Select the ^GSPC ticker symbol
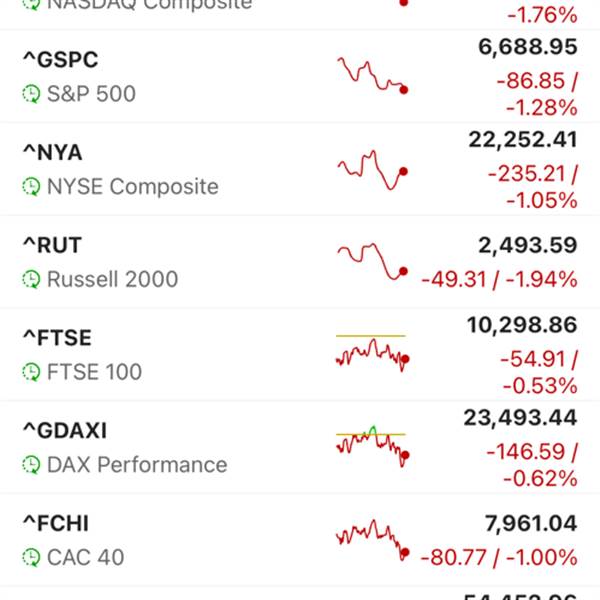Image resolution: width=600 pixels, height=600 pixels. click(x=60, y=60)
